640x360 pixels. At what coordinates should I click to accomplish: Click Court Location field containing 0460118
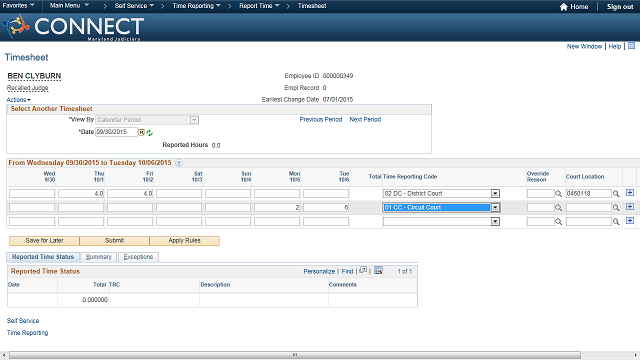pyautogui.click(x=589, y=193)
